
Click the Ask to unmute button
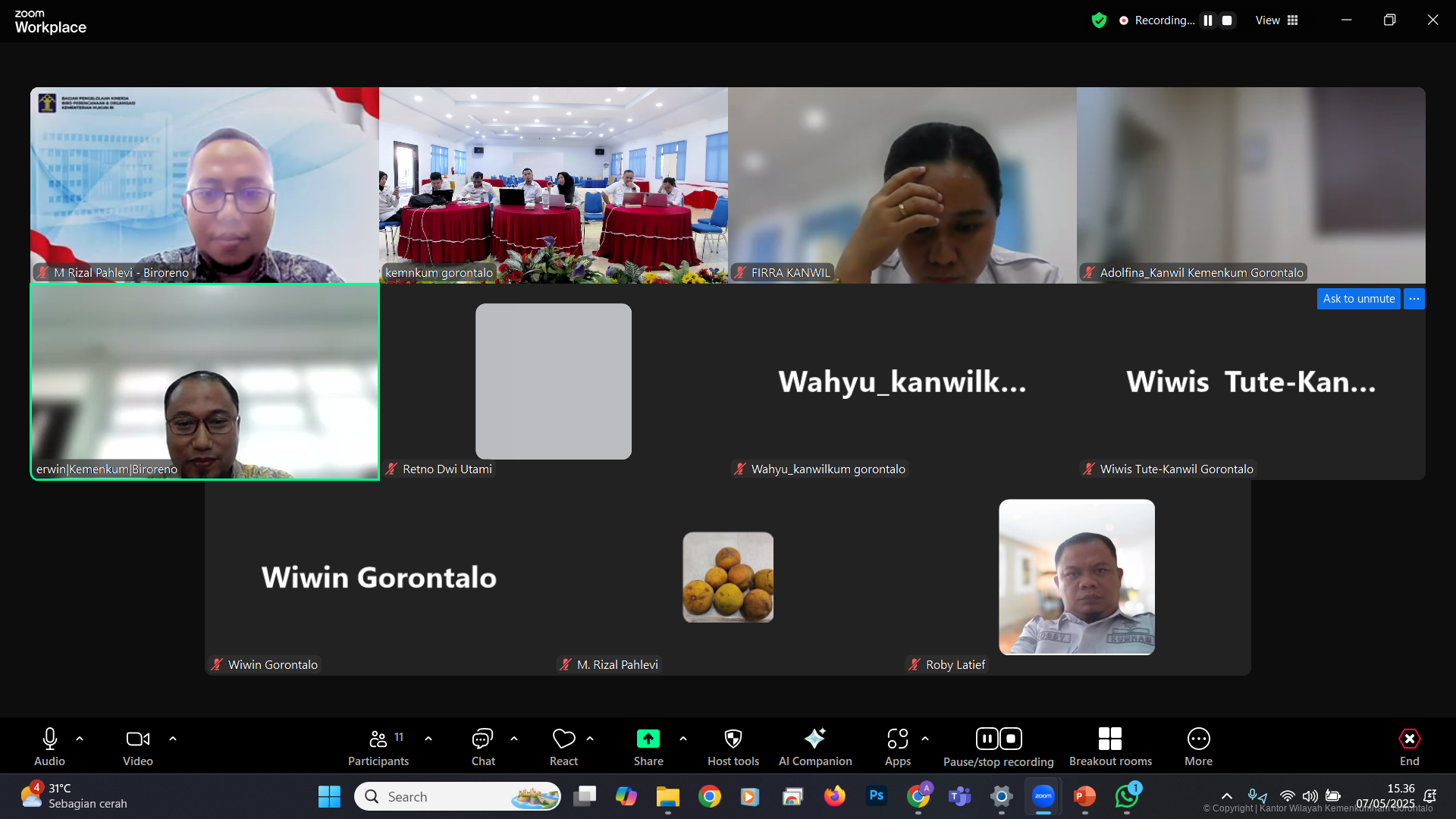[x=1358, y=299]
